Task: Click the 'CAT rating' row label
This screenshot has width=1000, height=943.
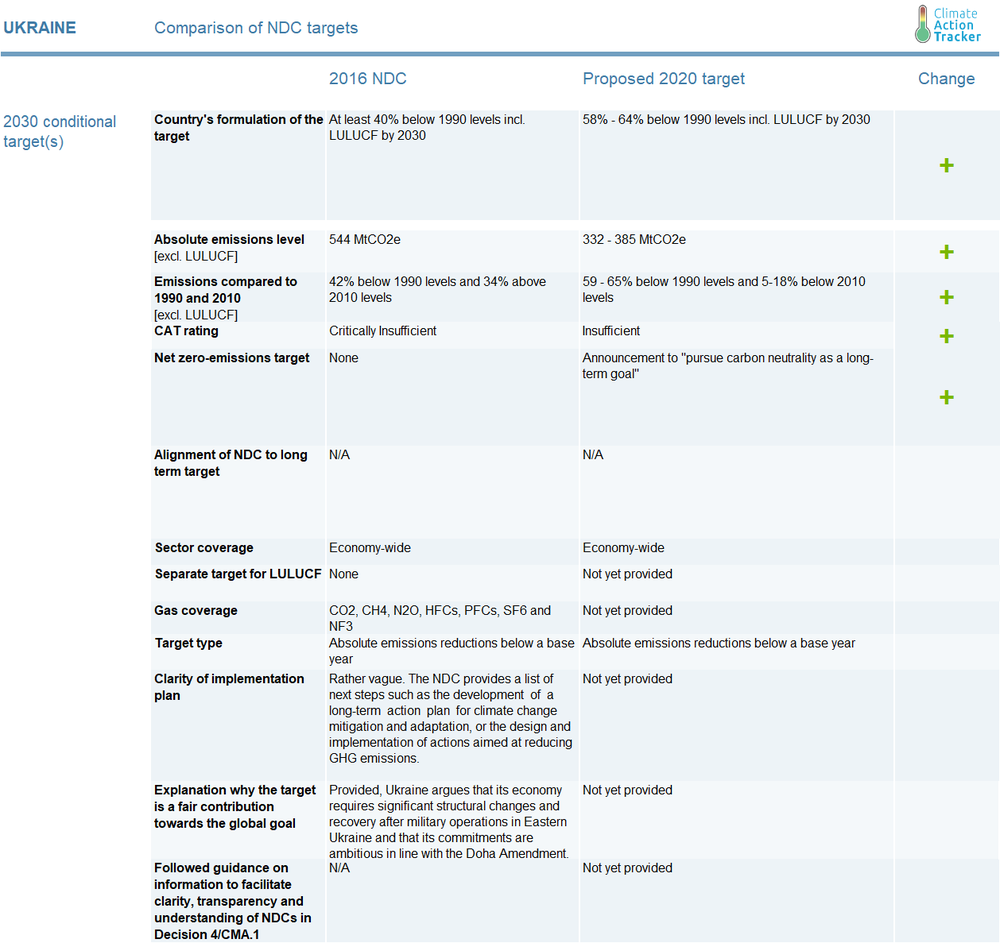Action: [x=186, y=331]
